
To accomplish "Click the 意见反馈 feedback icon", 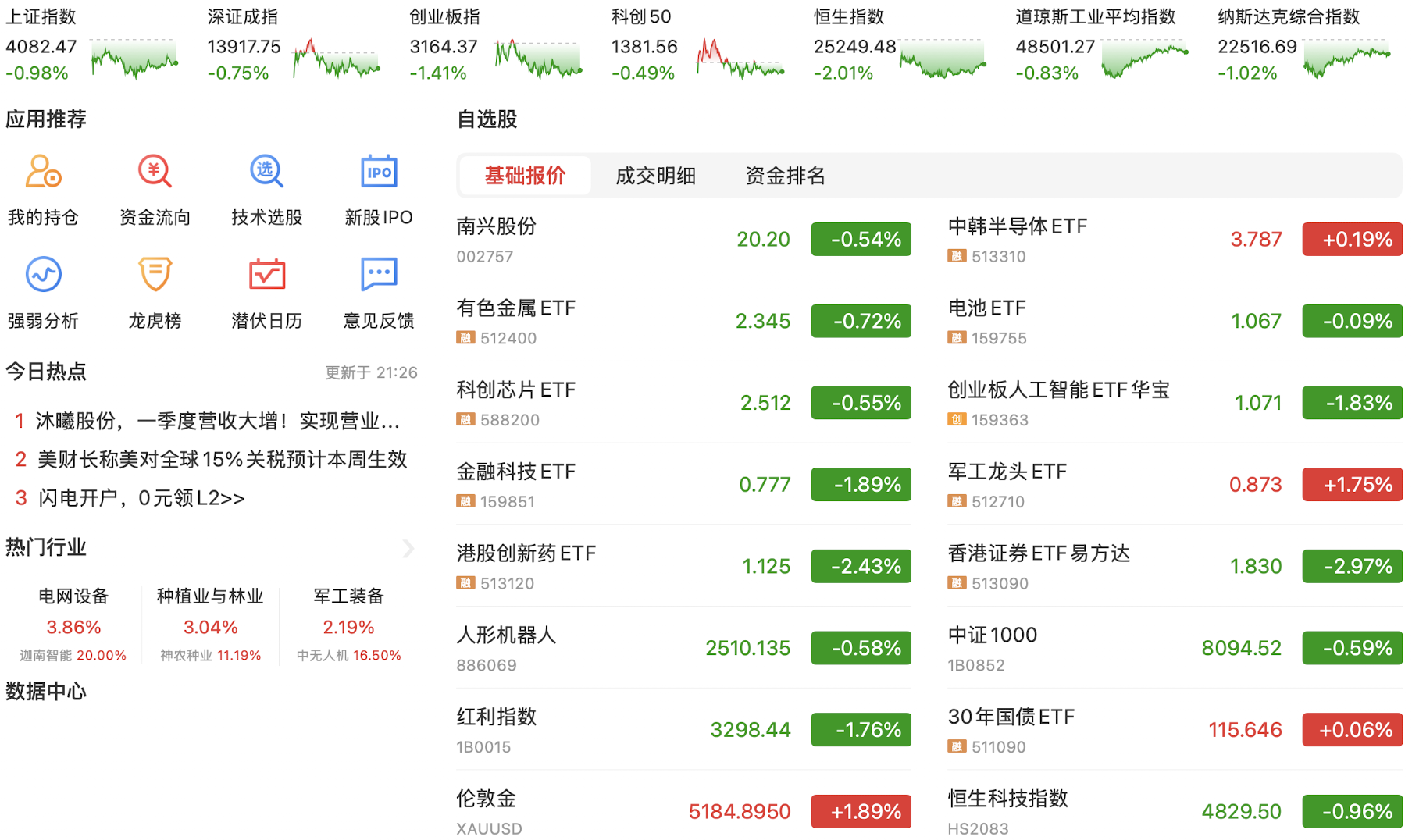I will coord(379,275).
